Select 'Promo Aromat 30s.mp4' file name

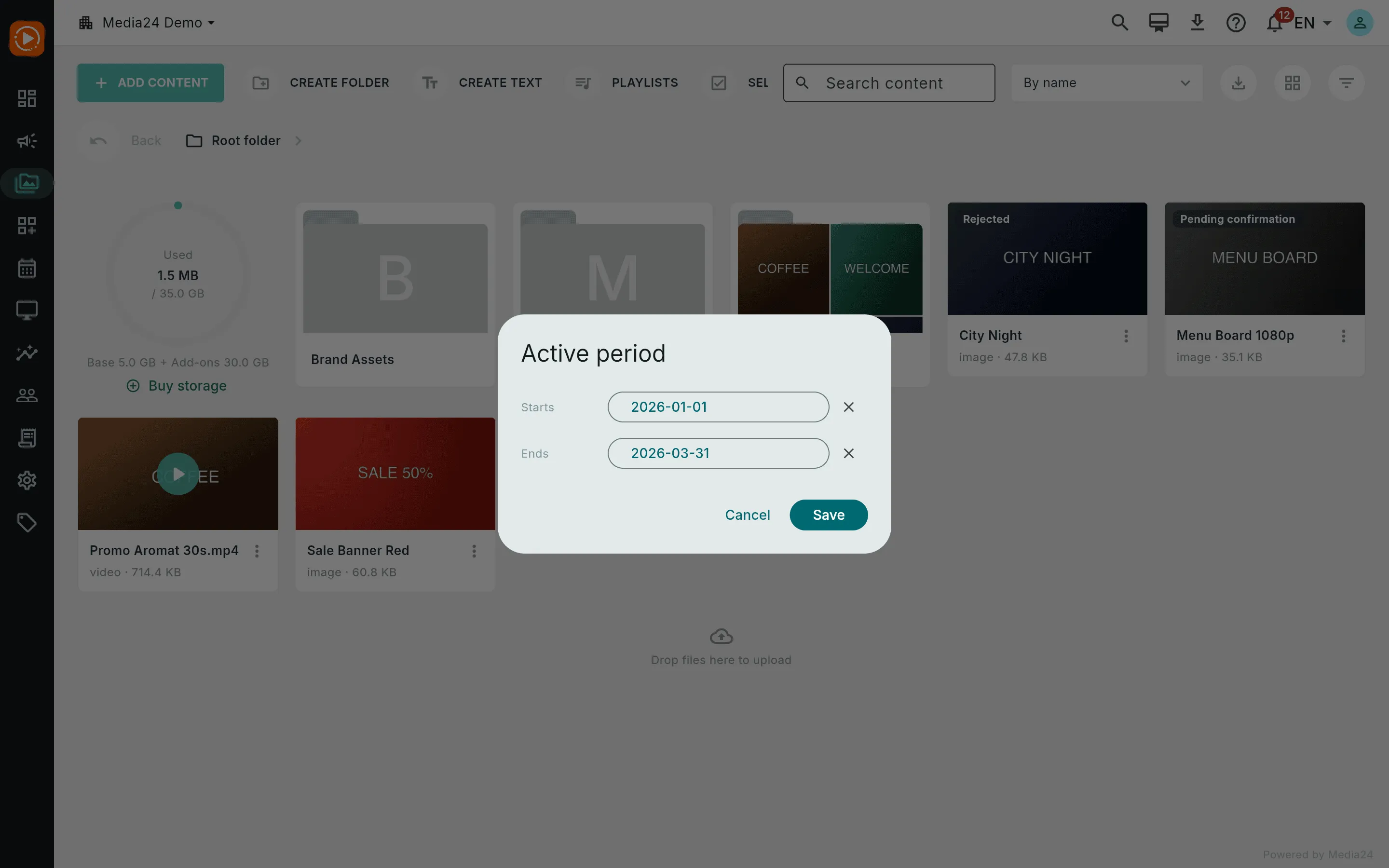[164, 551]
